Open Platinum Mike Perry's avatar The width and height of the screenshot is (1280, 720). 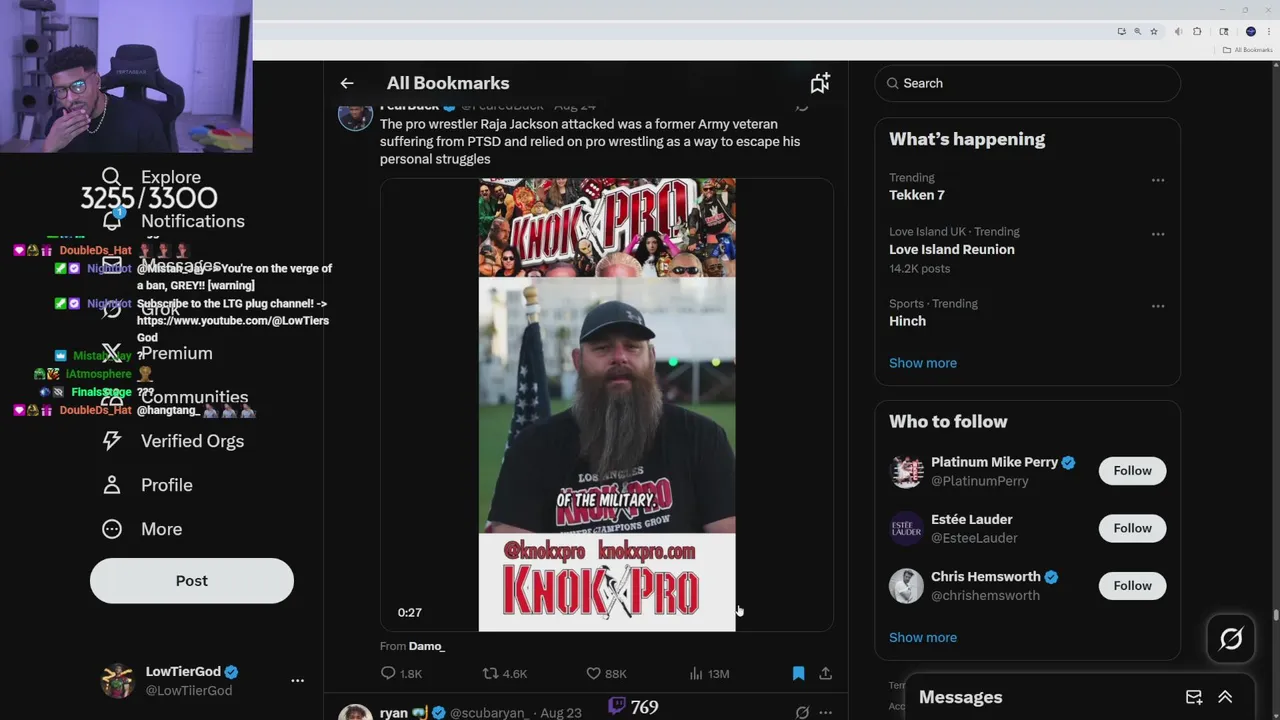[906, 471]
